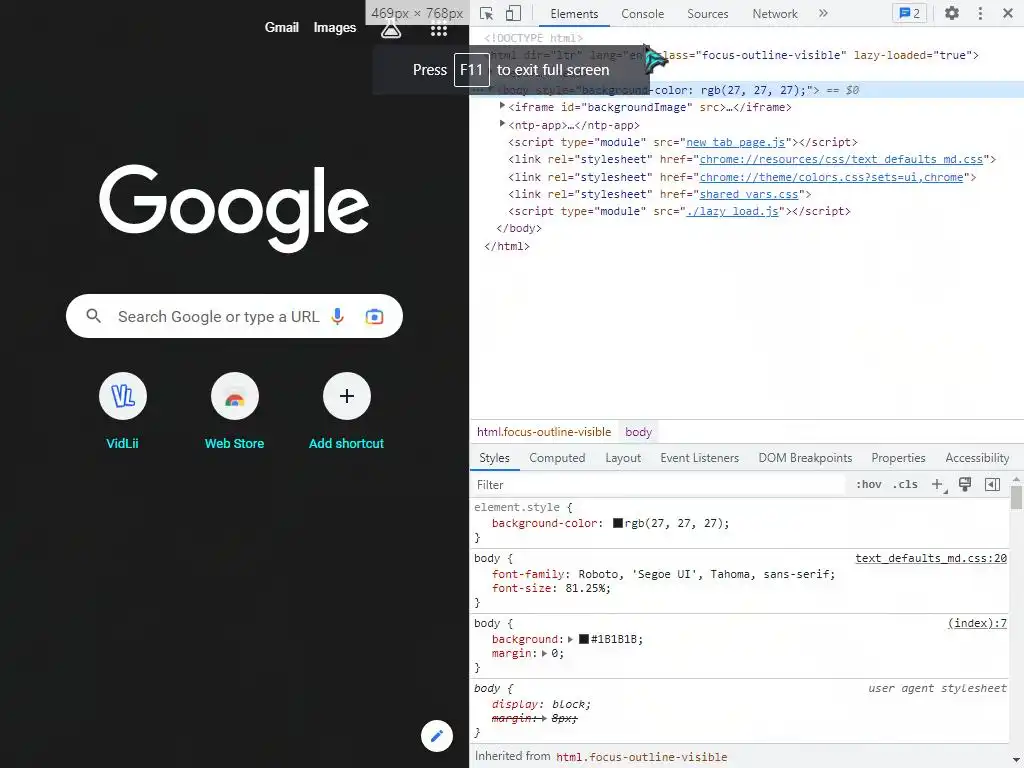
Task: Open Gmail link on the new tab page
Action: coord(281,27)
